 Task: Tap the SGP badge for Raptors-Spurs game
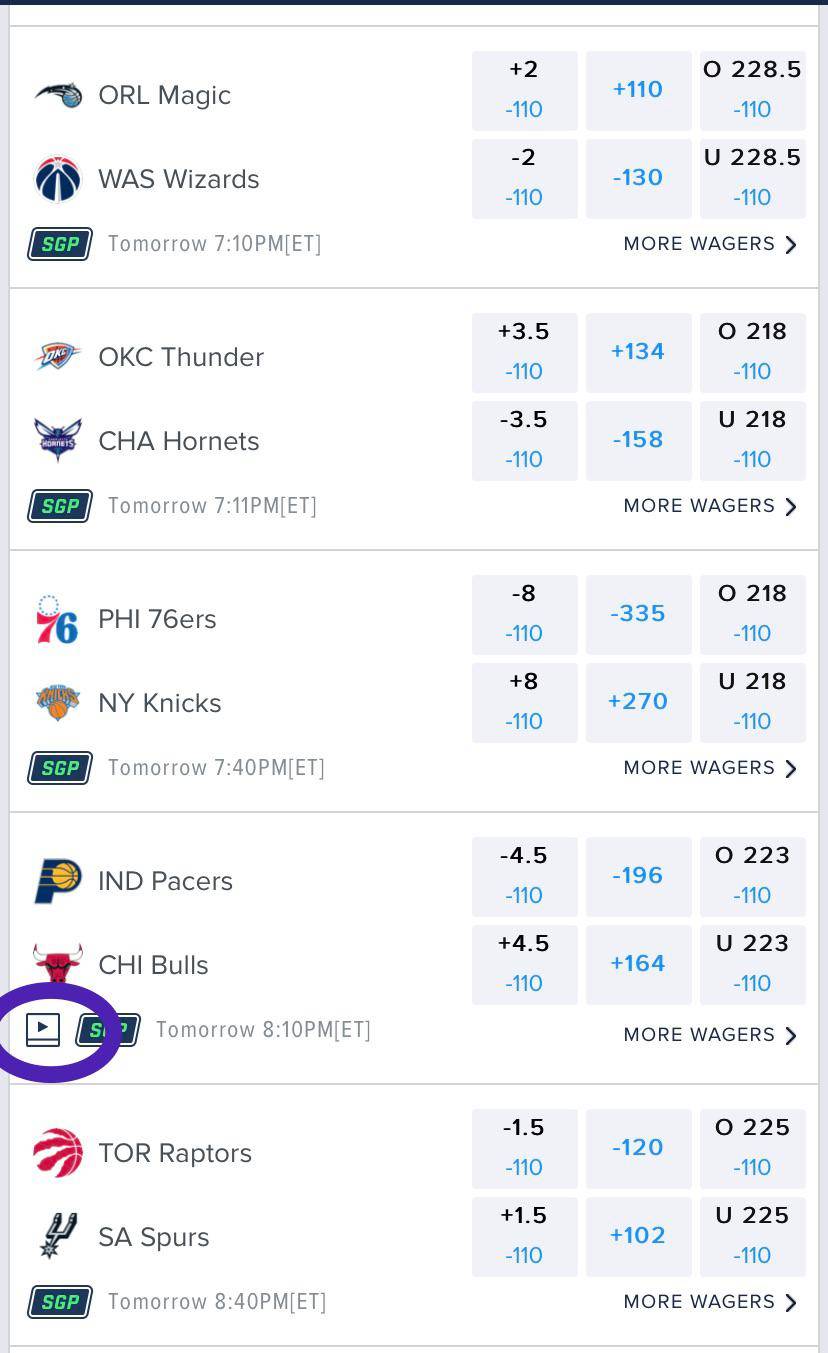pos(60,1302)
